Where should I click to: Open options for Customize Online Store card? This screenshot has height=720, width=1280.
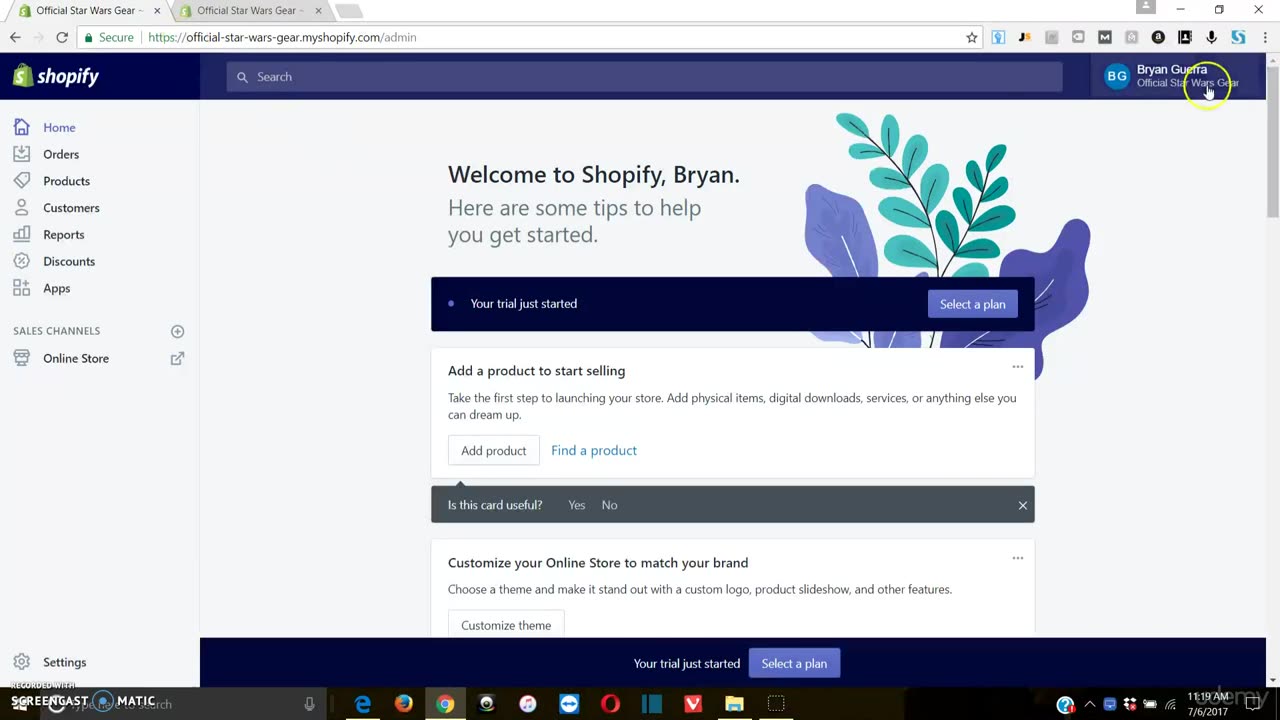coord(1017,558)
